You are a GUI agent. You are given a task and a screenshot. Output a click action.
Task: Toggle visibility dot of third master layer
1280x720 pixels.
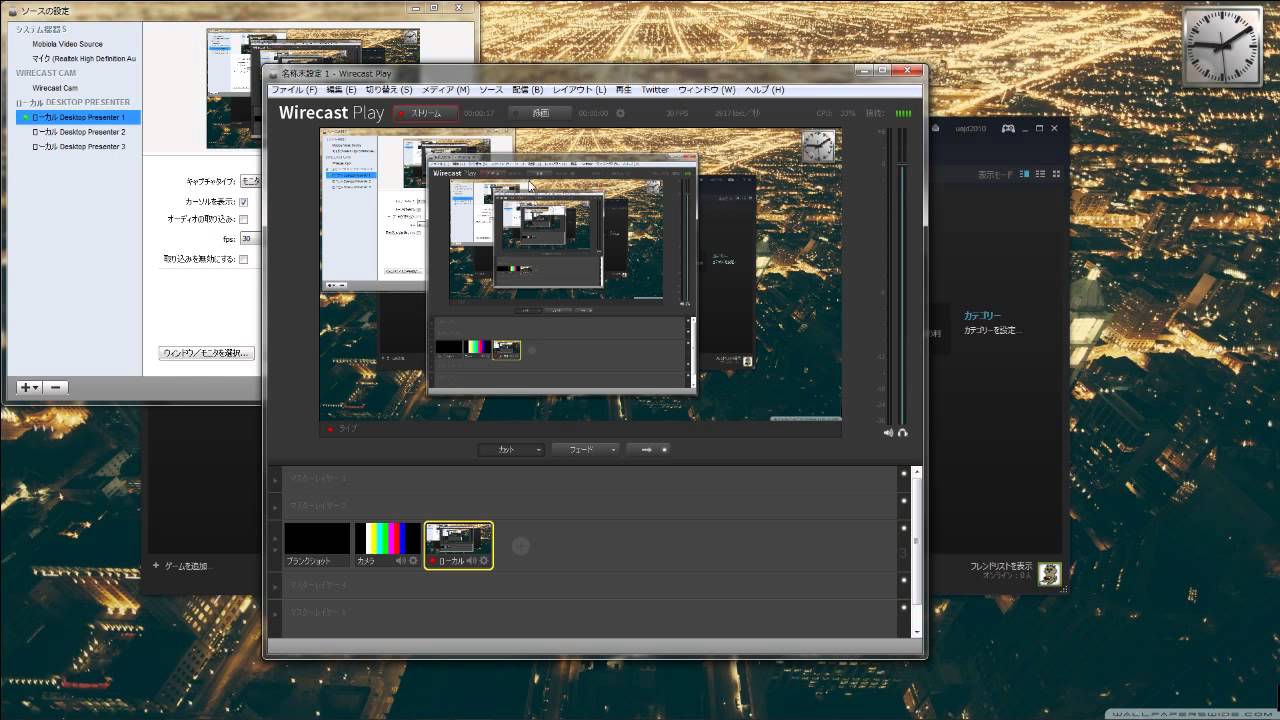click(903, 528)
